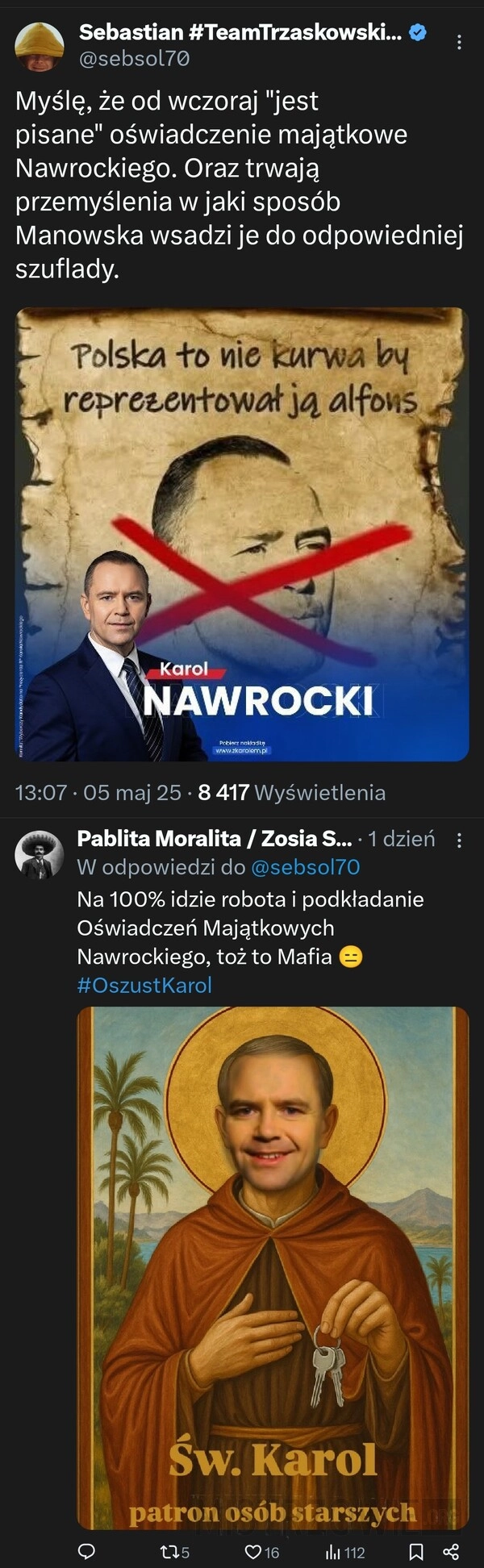Tap the 13:07 · 05 maj 25 timestamp
Image resolution: width=484 pixels, height=1568 pixels.
coord(98,793)
